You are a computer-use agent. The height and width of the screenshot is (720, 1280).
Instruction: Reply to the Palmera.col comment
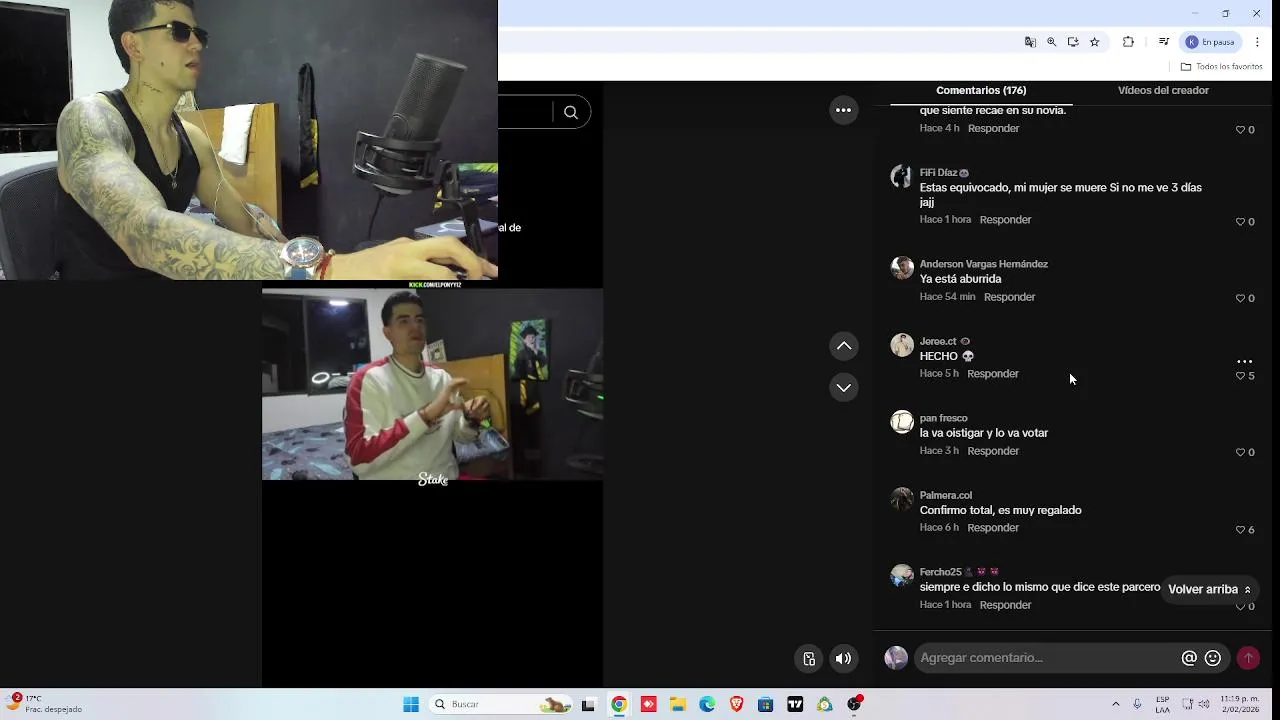[x=993, y=528]
